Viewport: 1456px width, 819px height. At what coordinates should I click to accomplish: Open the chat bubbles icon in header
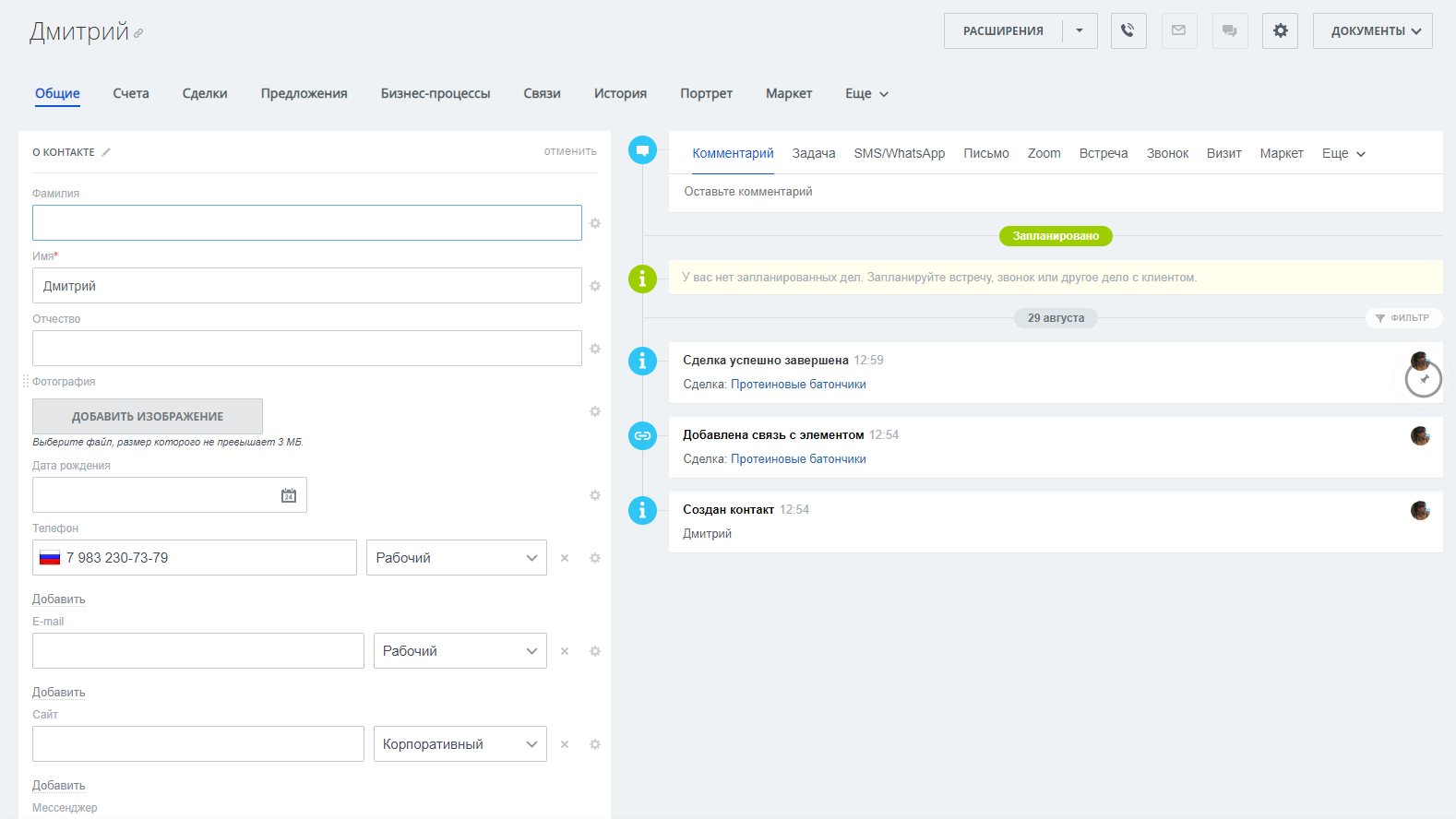tap(1229, 30)
